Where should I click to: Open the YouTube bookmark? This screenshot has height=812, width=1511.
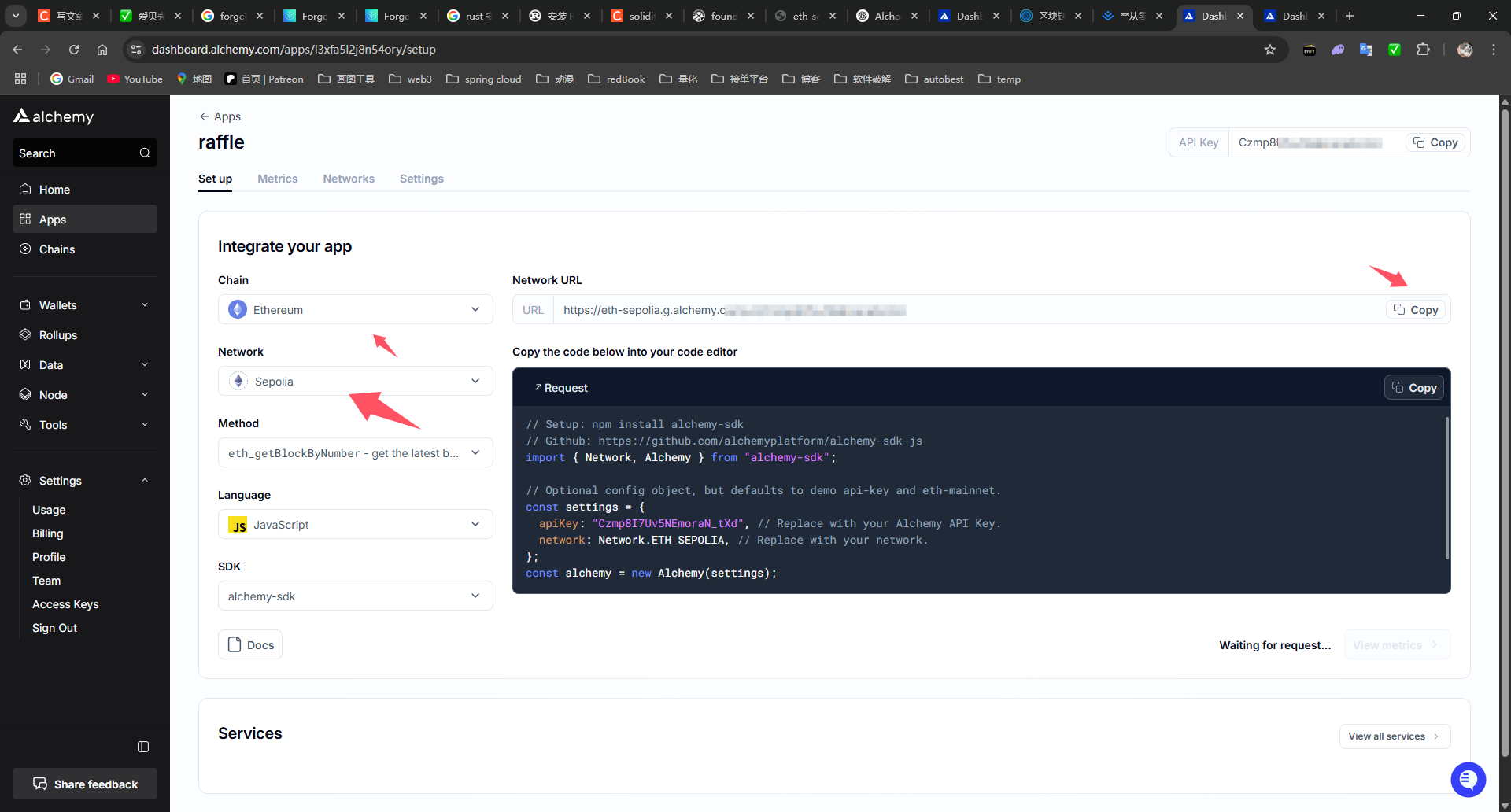click(135, 79)
